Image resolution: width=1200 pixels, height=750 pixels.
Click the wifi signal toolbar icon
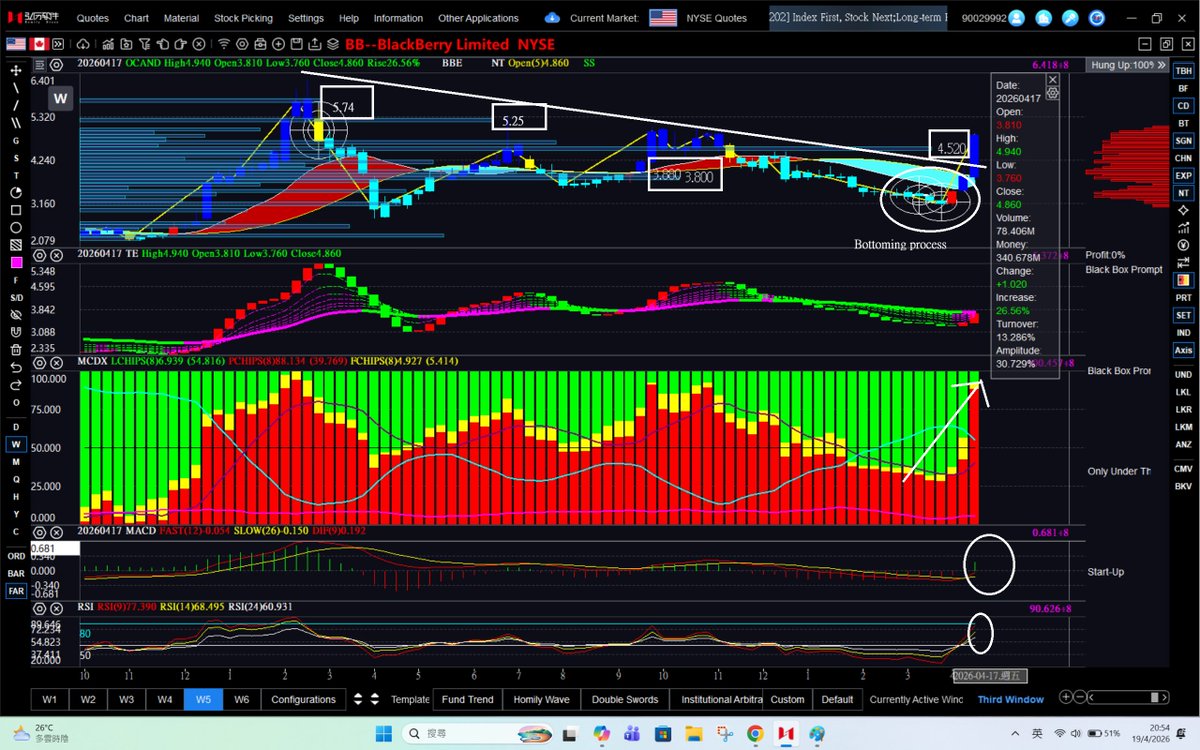(225, 44)
